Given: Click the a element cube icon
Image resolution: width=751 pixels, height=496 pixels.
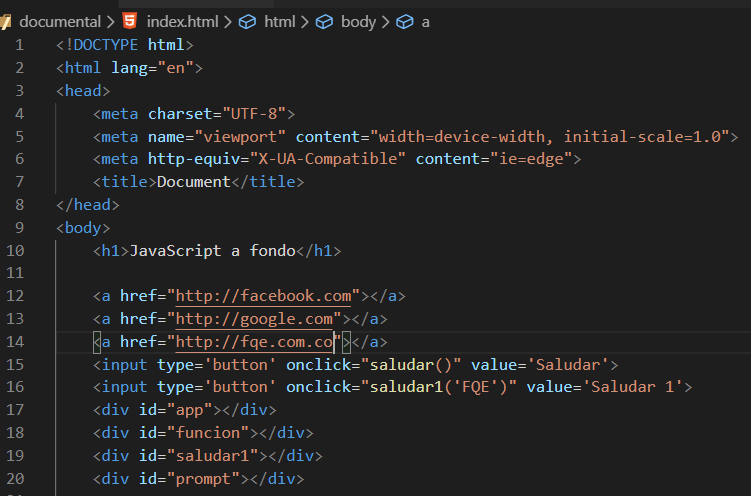Looking at the screenshot, I should pyautogui.click(x=405, y=22).
